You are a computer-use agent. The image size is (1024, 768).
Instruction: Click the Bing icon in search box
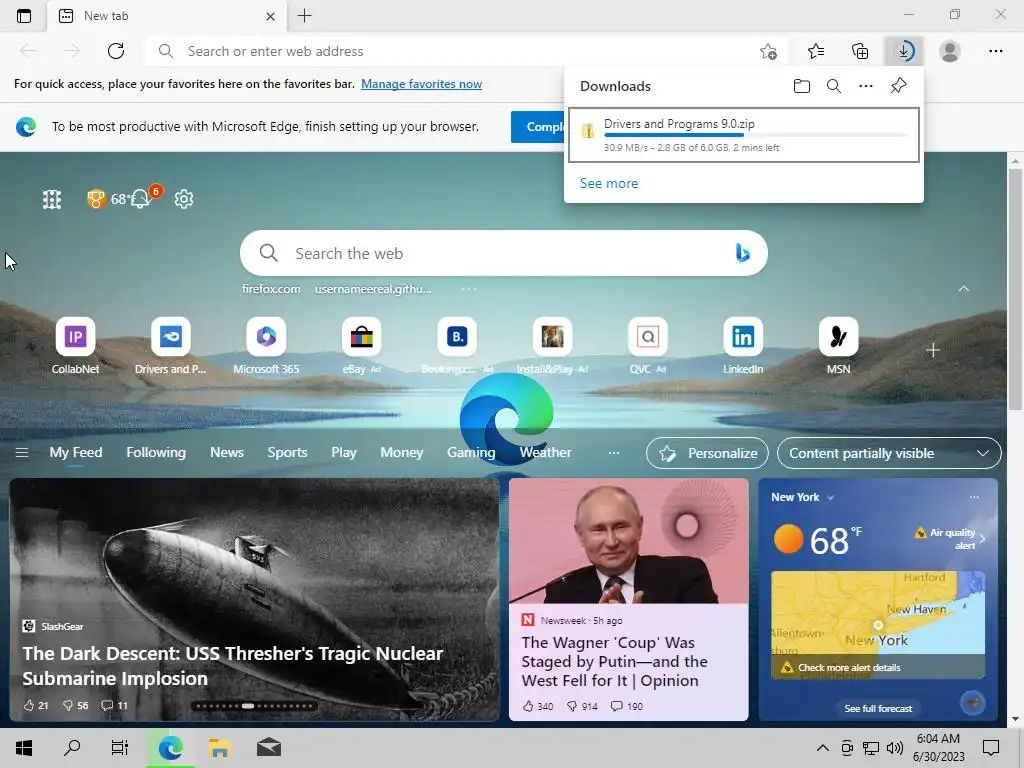pyautogui.click(x=742, y=253)
